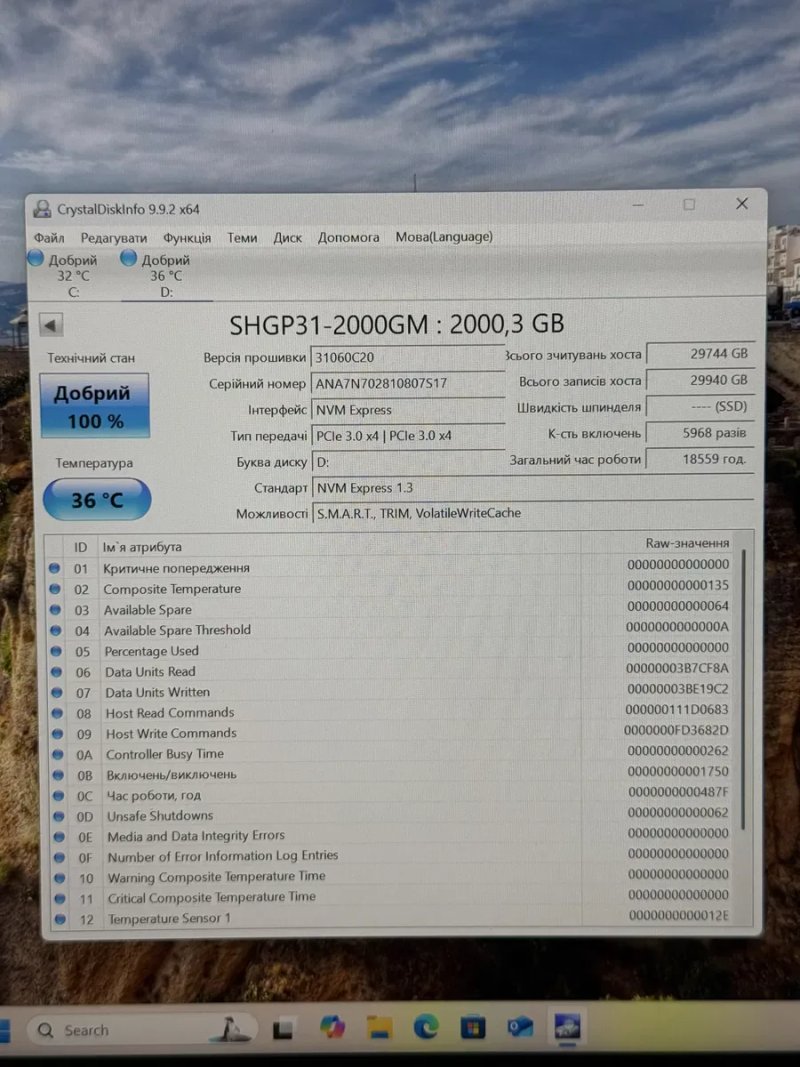The height and width of the screenshot is (1067, 800).
Task: Click the status dot for Temperature Sensor 1
Action: pos(60,919)
